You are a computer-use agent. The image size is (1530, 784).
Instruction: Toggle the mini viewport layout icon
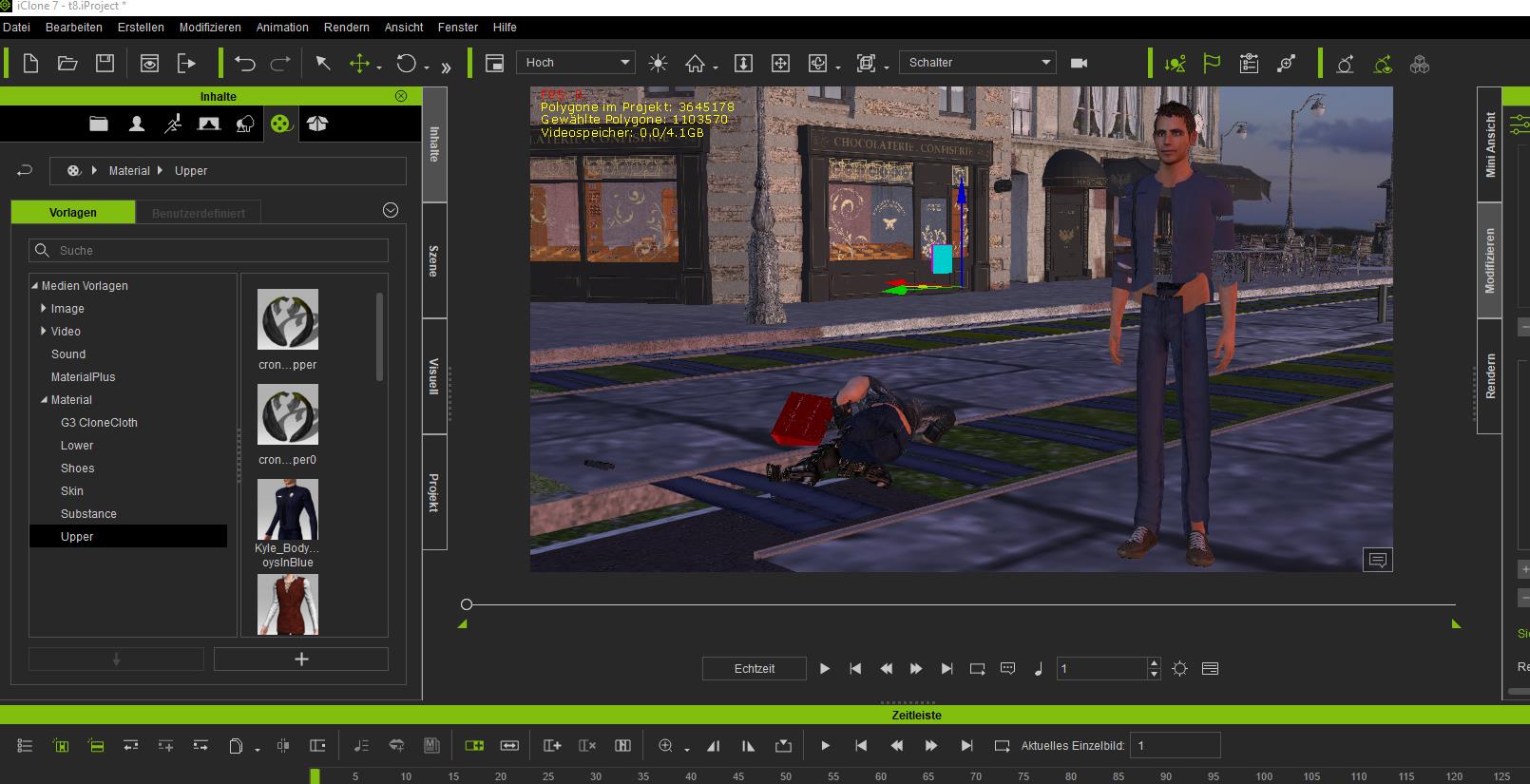494,64
